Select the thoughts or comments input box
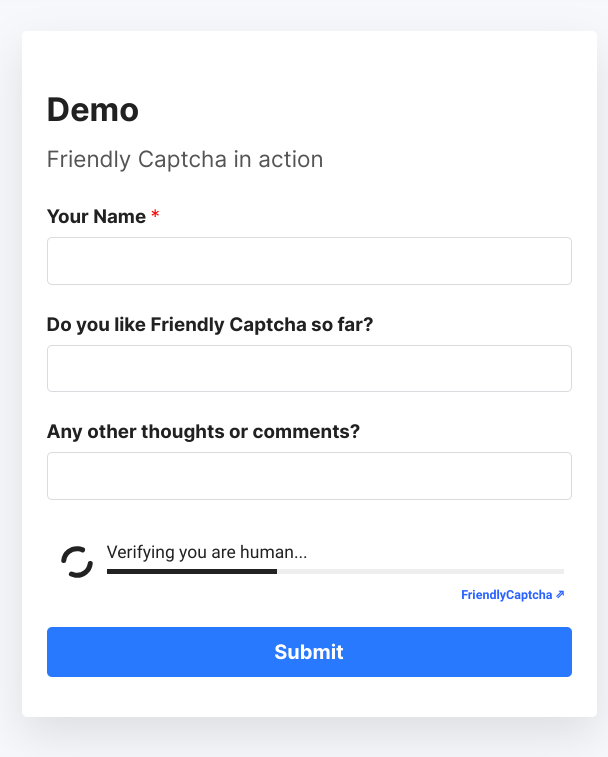 pyautogui.click(x=309, y=476)
